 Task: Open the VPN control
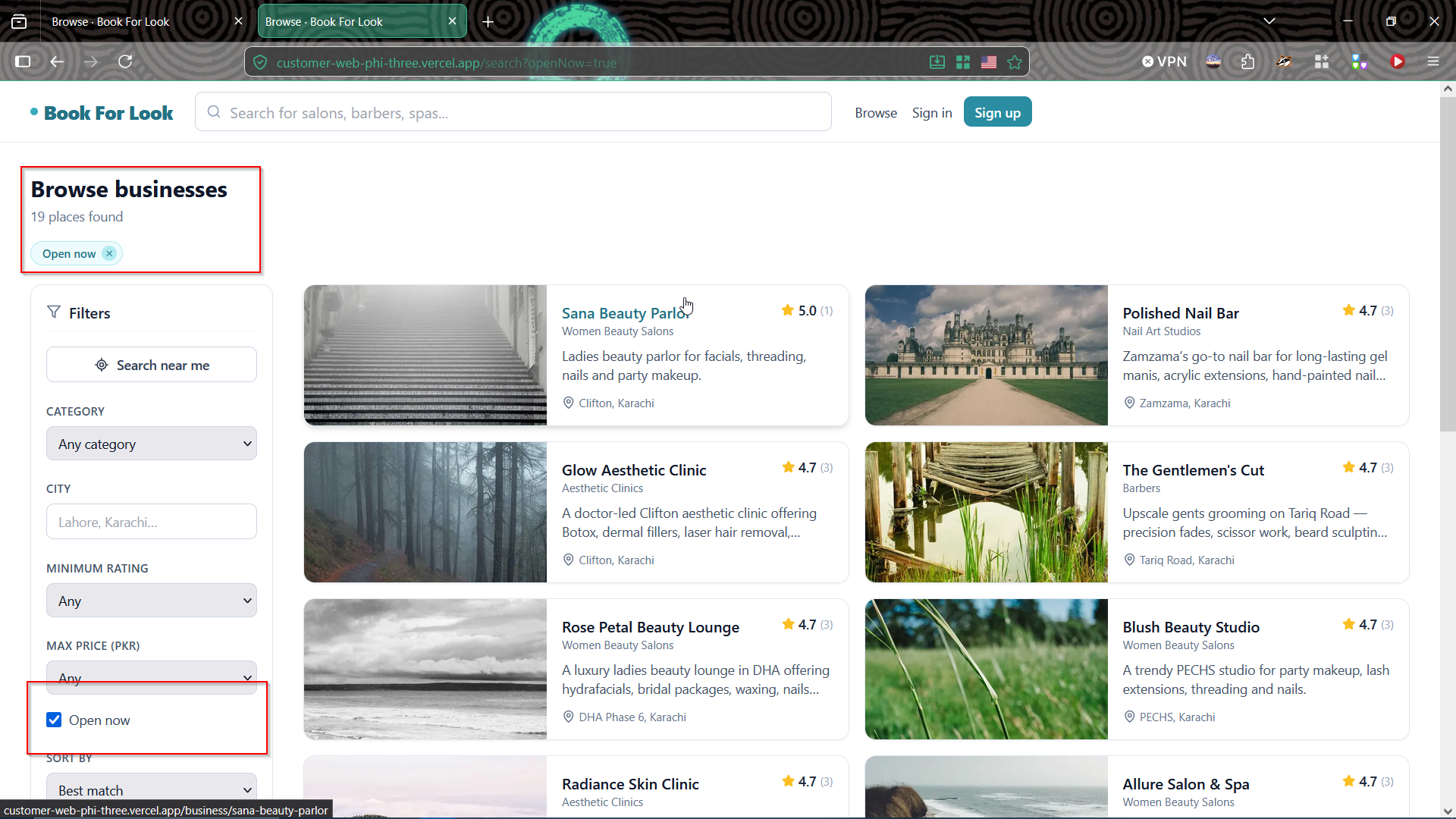[1164, 61]
